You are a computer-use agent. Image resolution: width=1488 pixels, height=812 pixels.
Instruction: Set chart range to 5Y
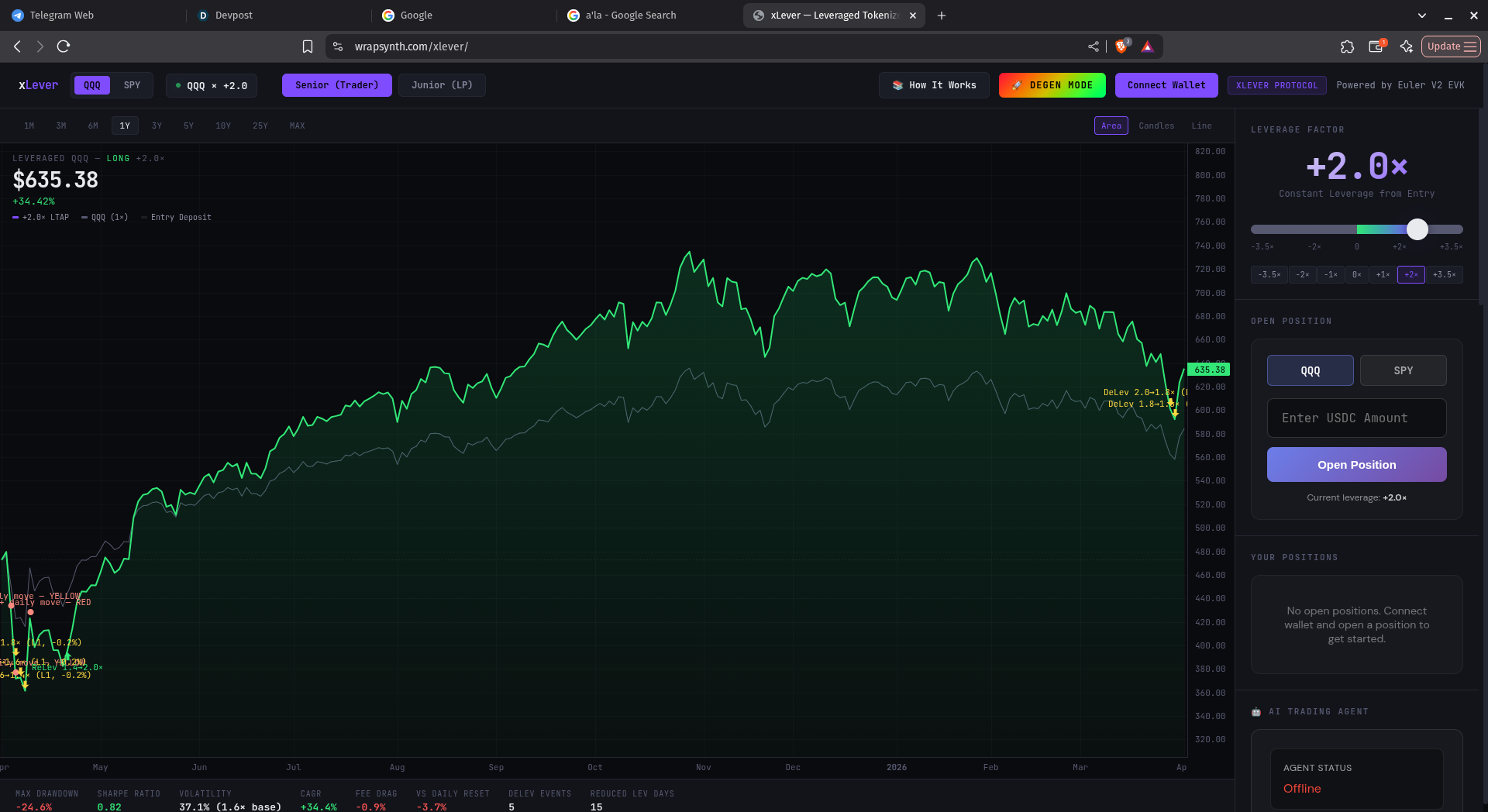(x=189, y=126)
